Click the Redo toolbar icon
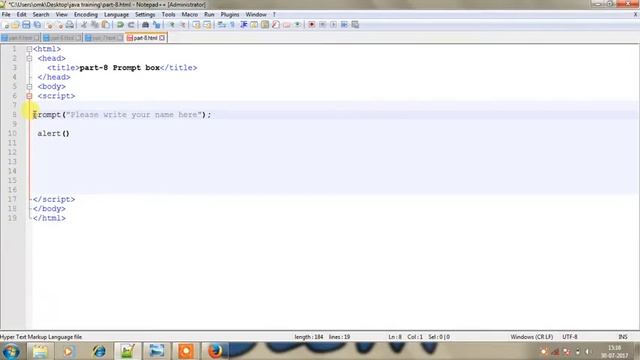The height and width of the screenshot is (360, 640). pos(131,25)
